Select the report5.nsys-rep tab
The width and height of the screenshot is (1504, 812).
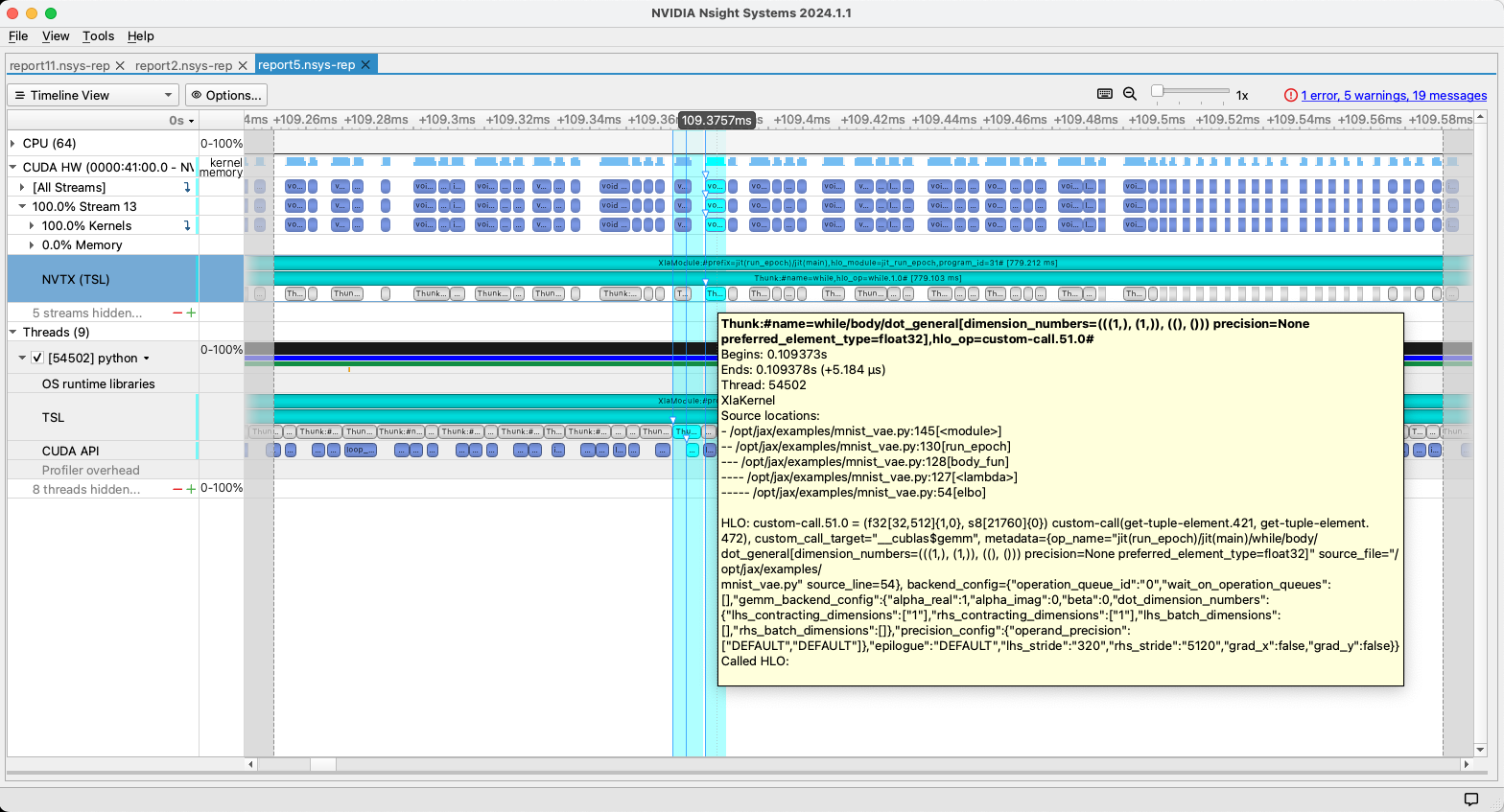(307, 65)
